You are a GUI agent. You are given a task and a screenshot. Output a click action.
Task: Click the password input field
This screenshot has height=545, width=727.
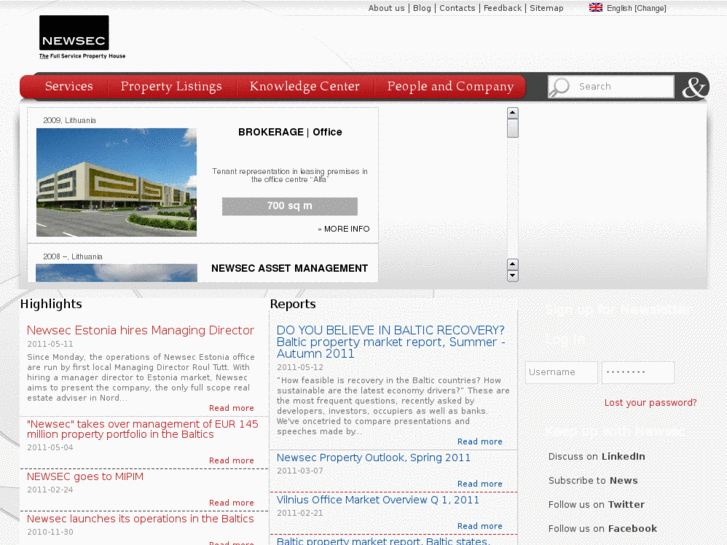[638, 372]
